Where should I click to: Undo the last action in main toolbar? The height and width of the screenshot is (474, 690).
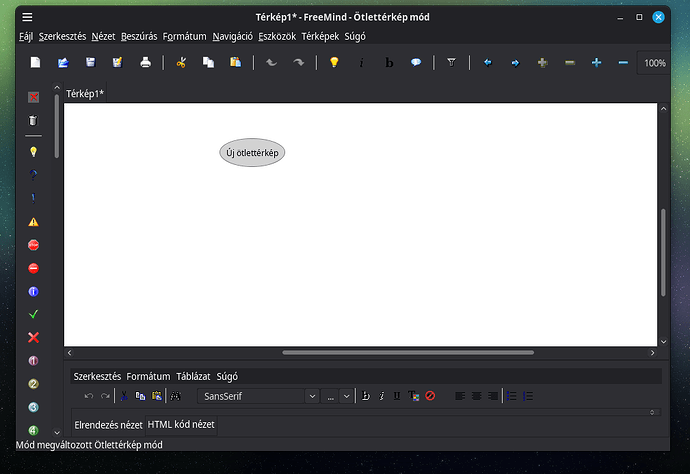click(272, 62)
